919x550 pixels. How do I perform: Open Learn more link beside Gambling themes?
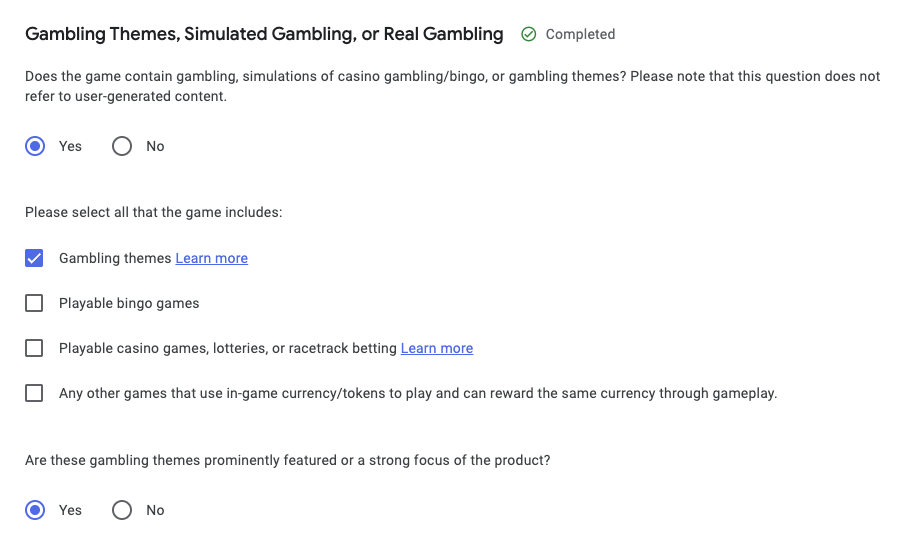click(211, 258)
